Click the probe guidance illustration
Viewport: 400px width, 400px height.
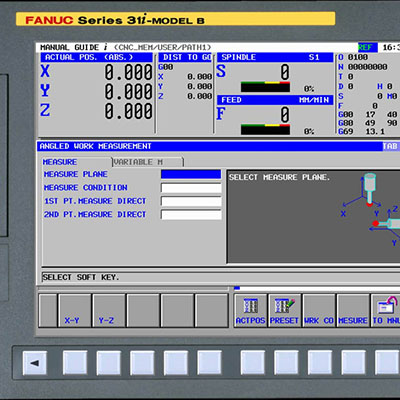pos(372,208)
